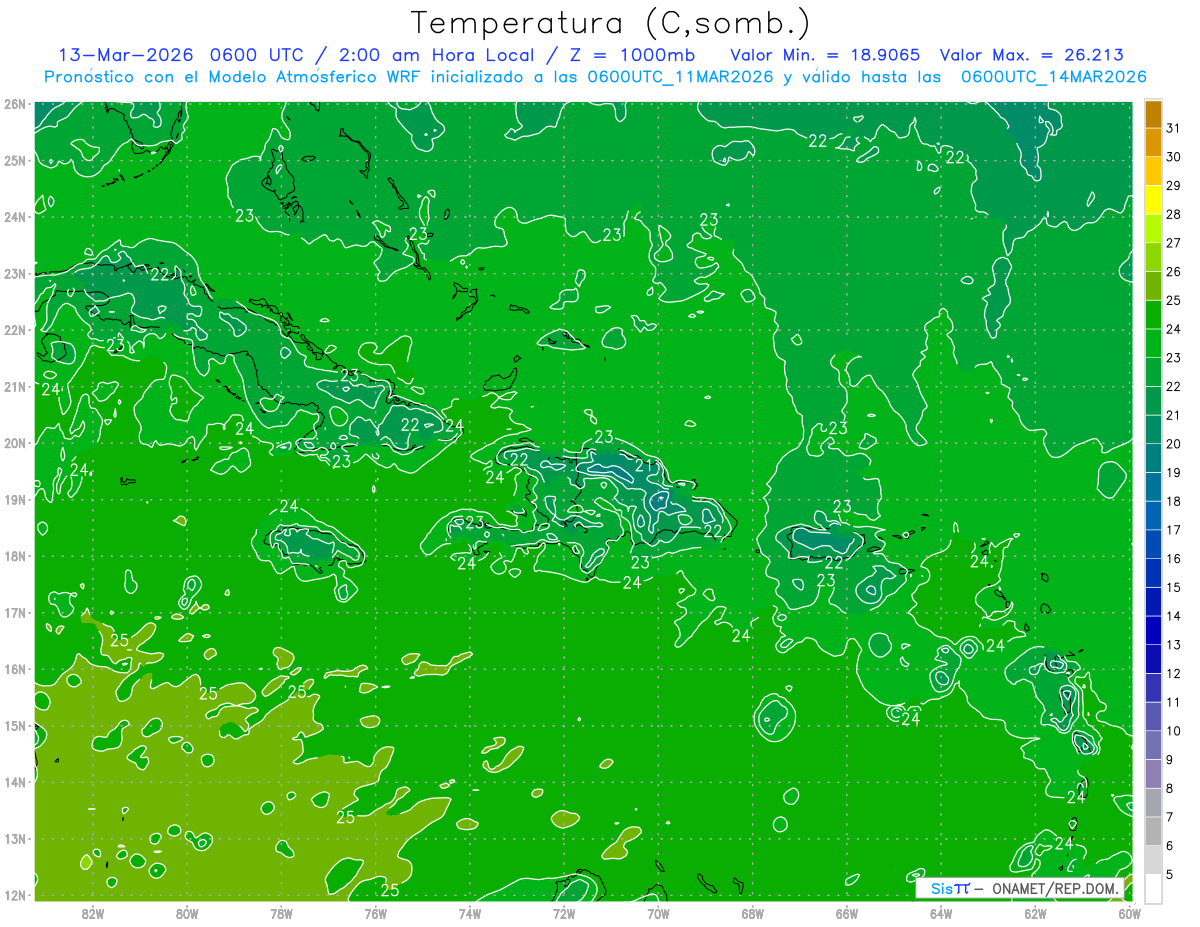Image resolution: width=1200 pixels, height=927 pixels.
Task: Pick the yellow legend swatch between 28 and 29
Action: [x=1153, y=200]
